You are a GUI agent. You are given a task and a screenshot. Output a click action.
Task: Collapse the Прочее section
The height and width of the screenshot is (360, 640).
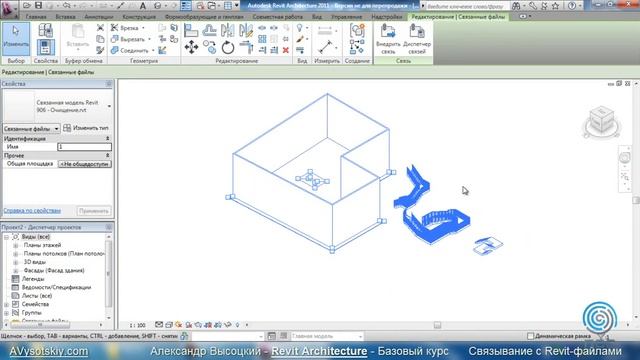(x=108, y=156)
